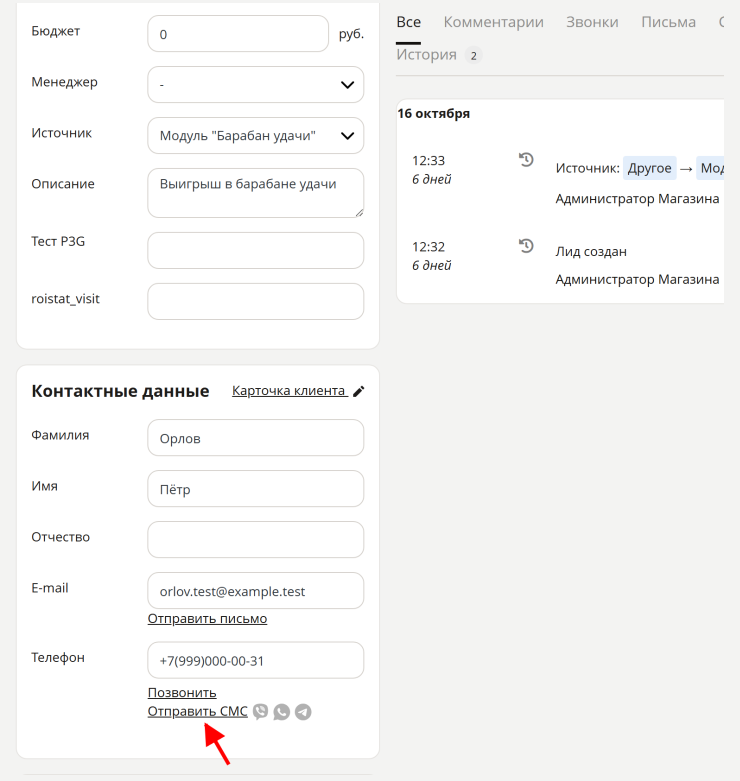Focus the Имя field with Пётр
Viewport: 740px width, 781px height.
coord(255,489)
